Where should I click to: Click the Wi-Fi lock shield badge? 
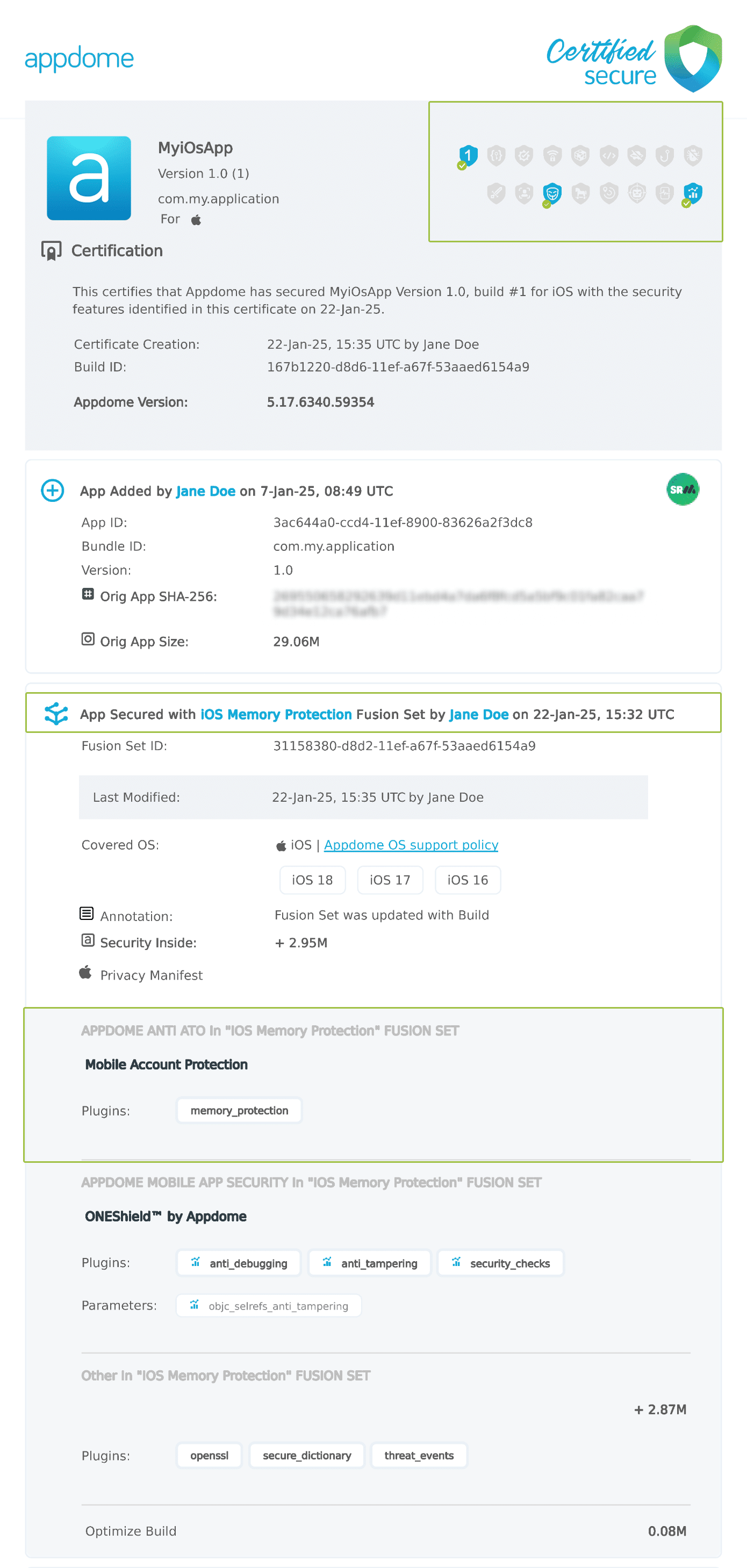(551, 156)
